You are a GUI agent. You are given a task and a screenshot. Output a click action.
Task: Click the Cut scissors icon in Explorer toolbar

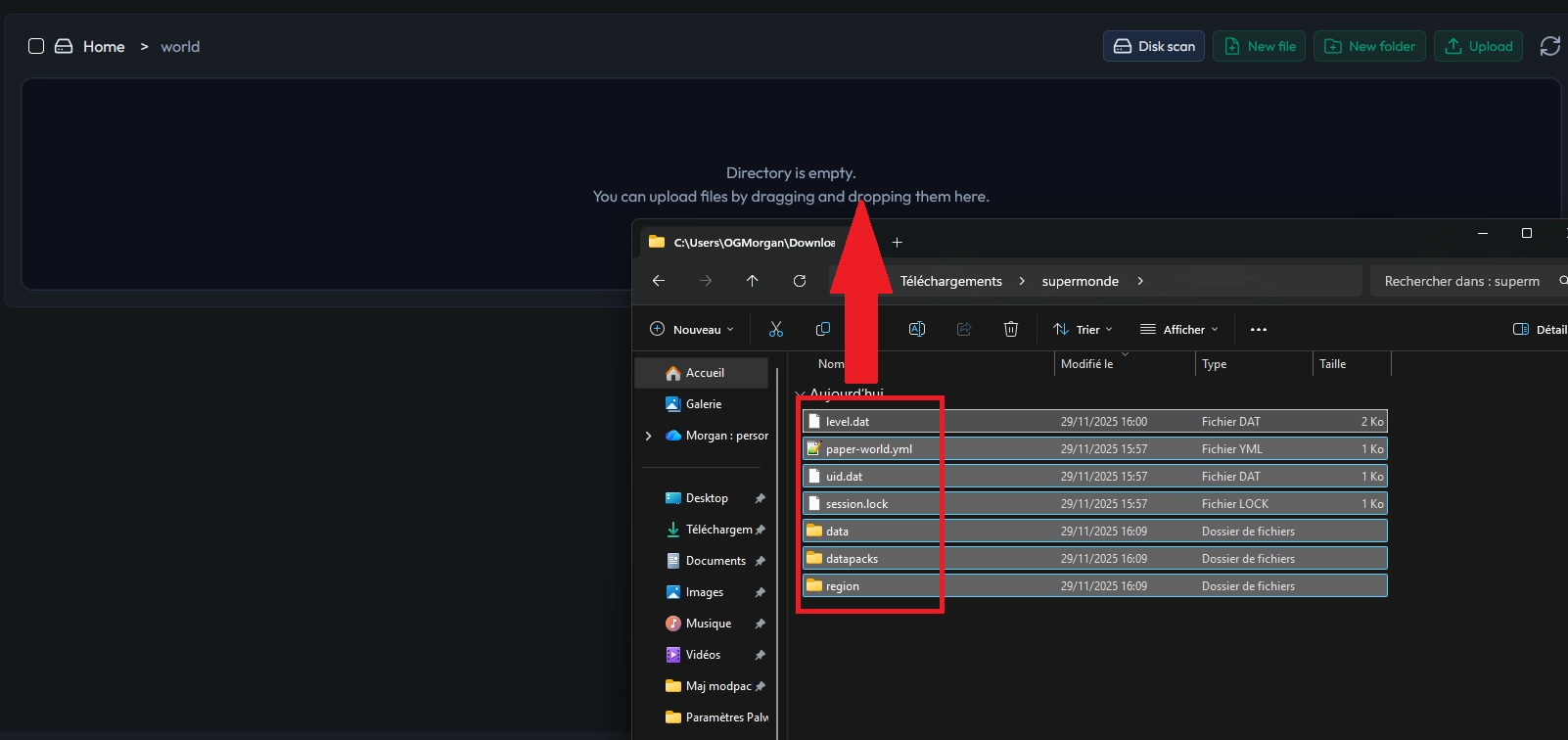click(776, 330)
